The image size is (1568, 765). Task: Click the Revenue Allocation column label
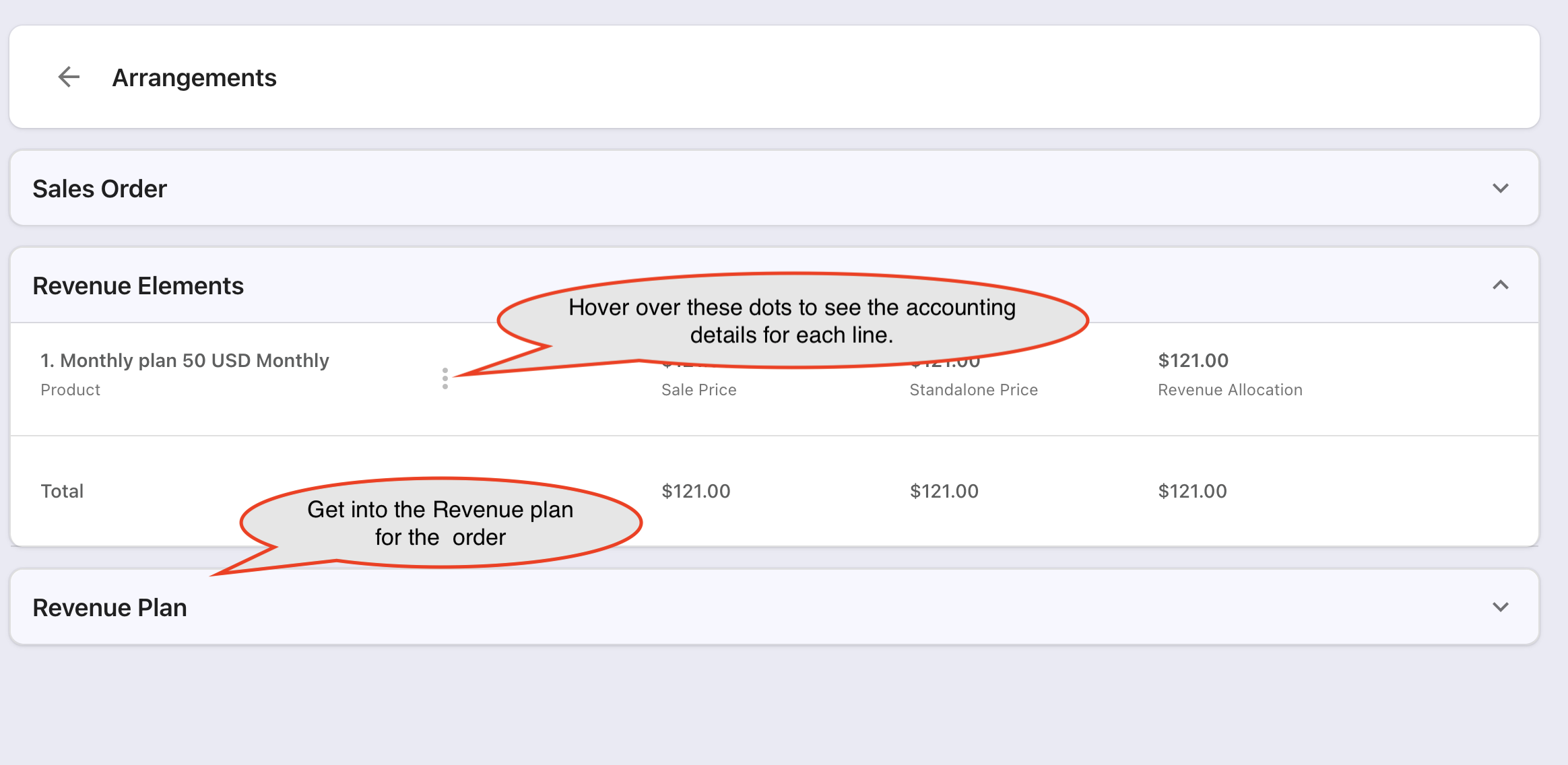click(1230, 390)
